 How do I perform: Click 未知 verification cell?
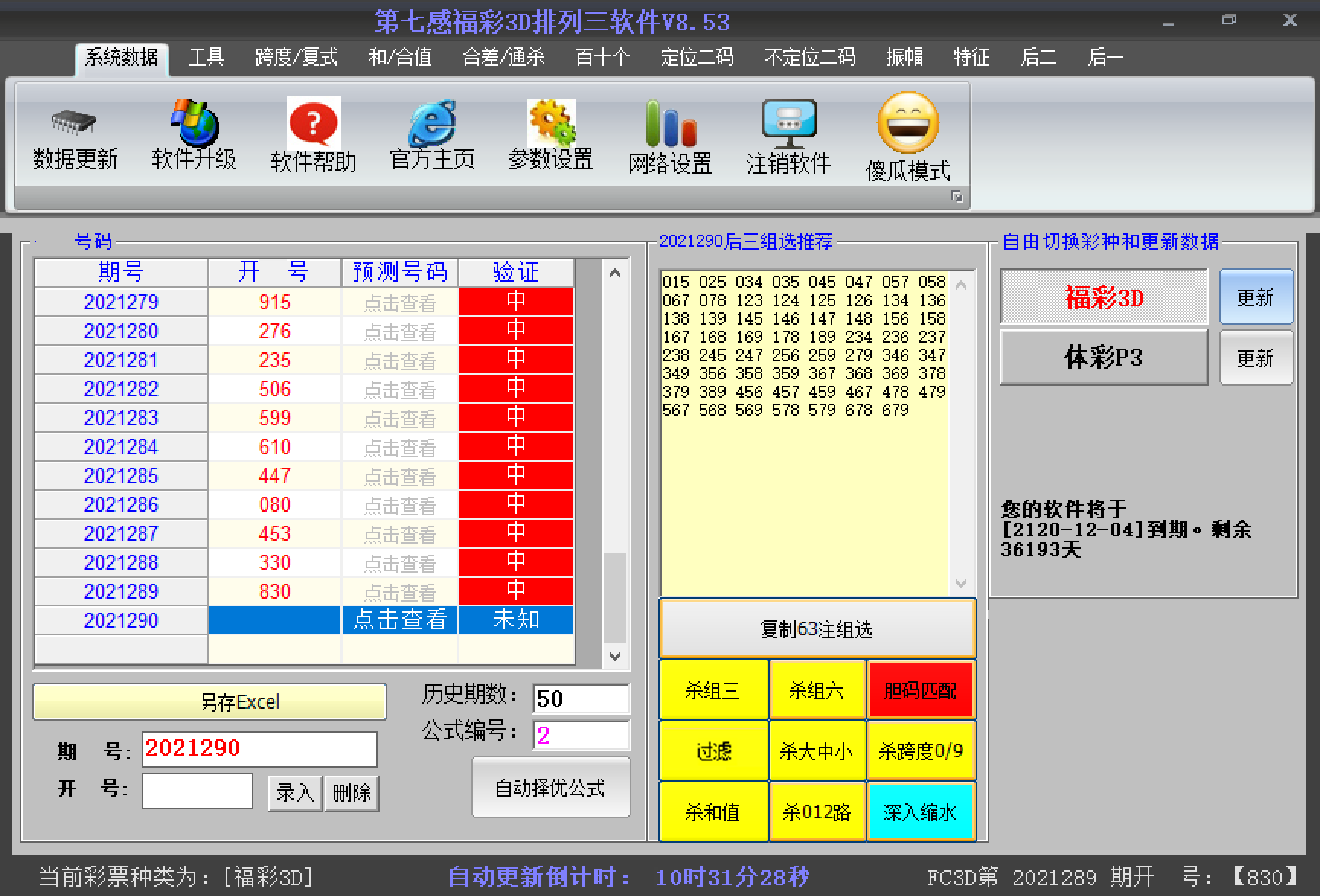pos(516,620)
